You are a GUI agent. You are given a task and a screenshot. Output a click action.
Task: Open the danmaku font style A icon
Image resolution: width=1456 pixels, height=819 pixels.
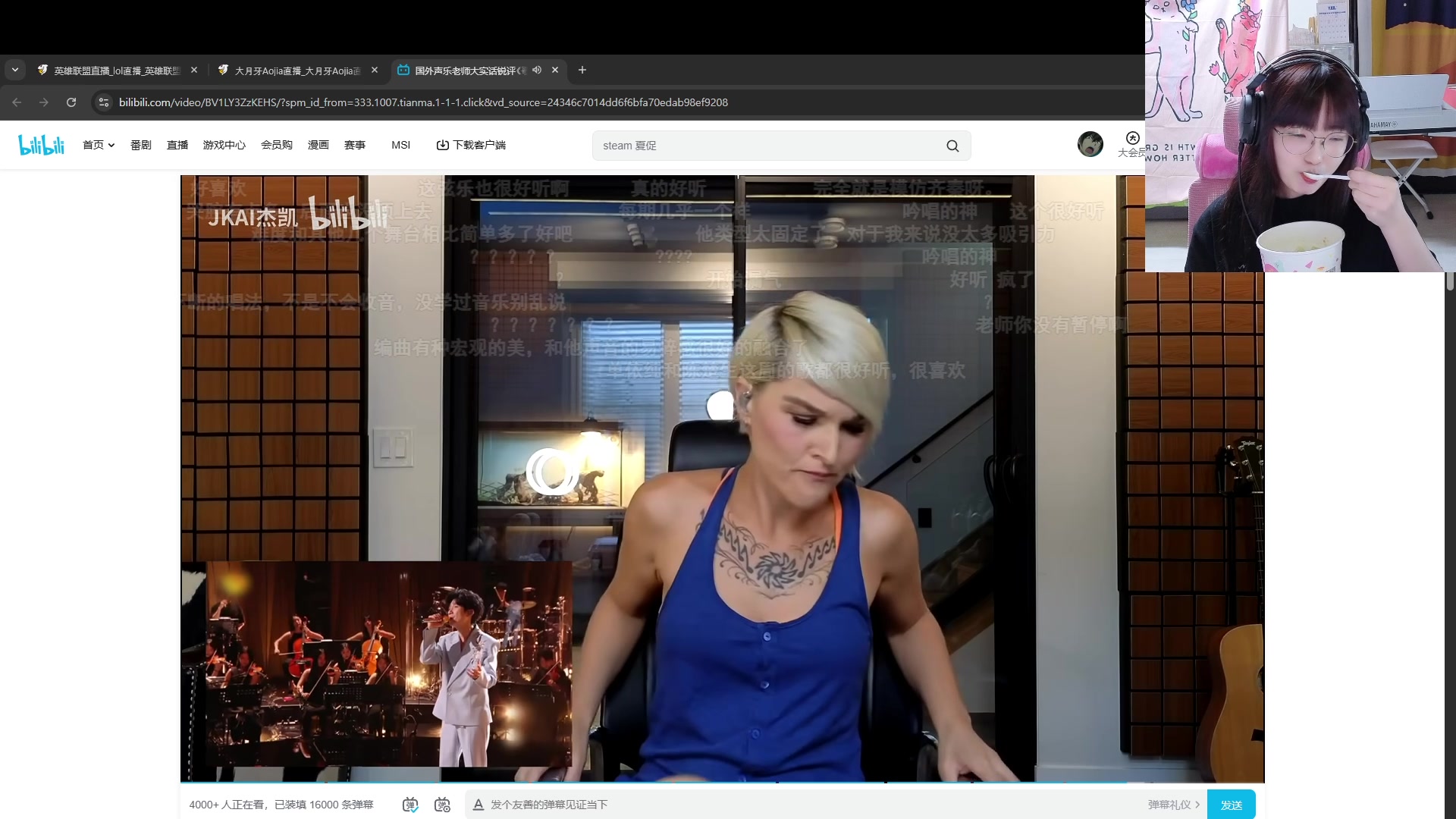coord(479,805)
